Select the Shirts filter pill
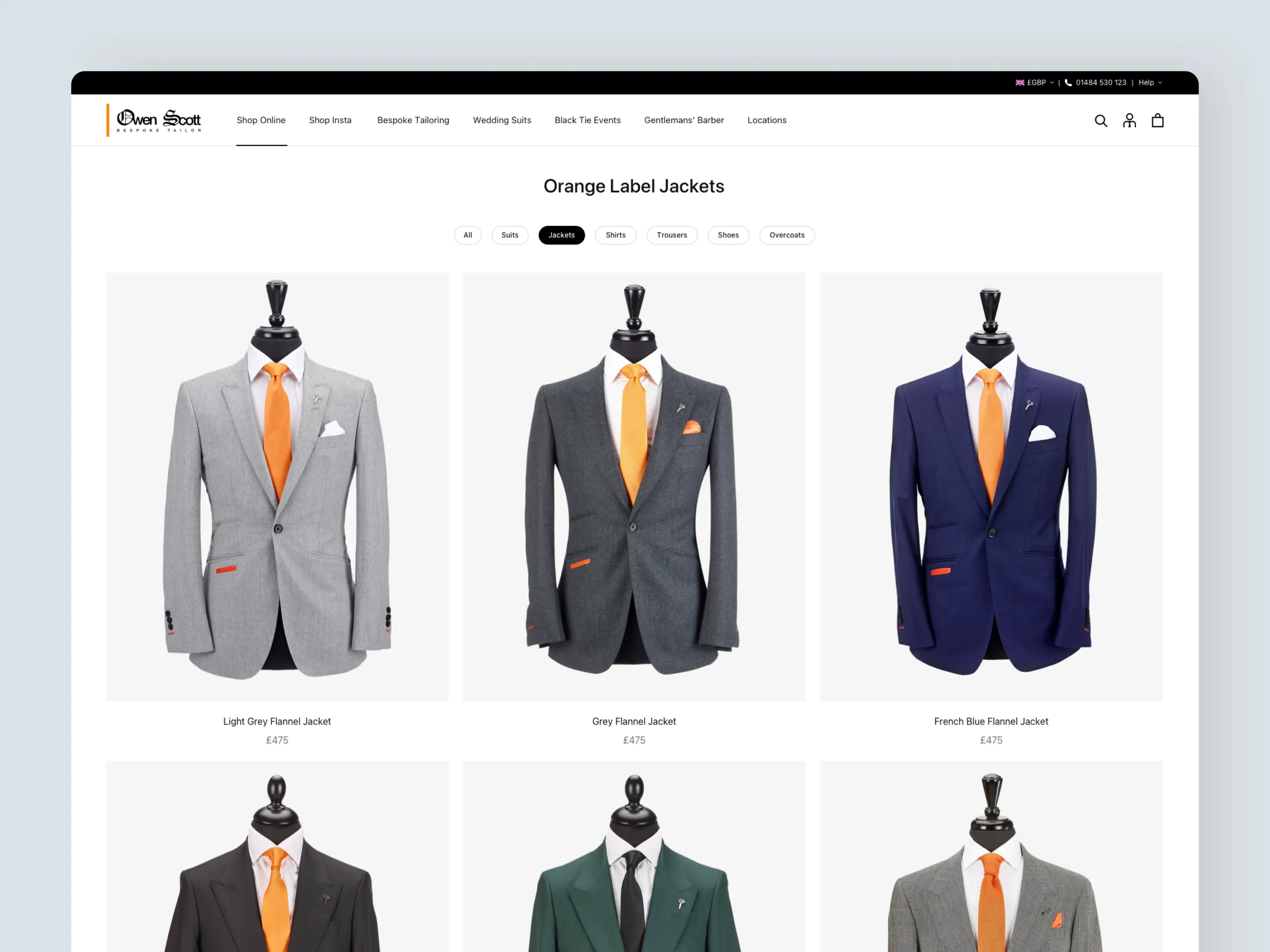Image resolution: width=1270 pixels, height=952 pixels. pos(616,235)
